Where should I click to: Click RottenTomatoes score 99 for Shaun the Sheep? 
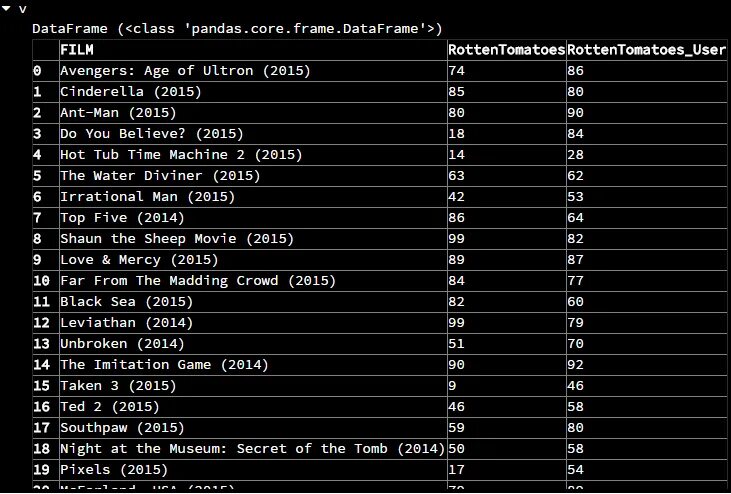507,239
